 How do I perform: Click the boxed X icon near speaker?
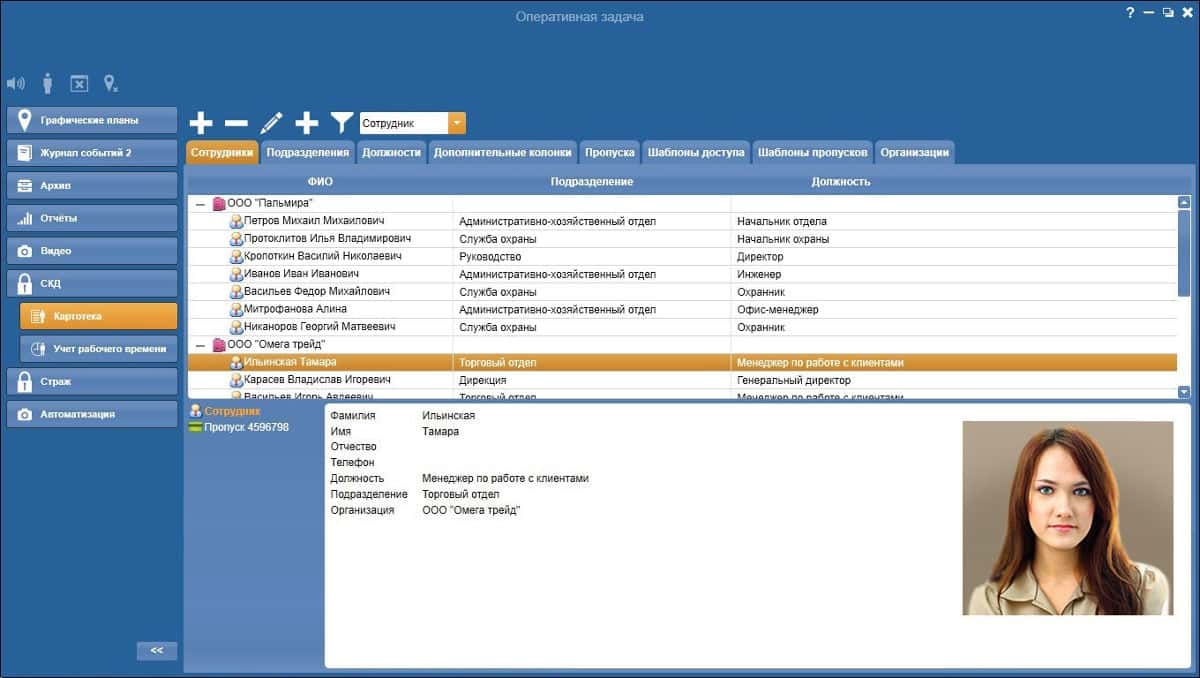[79, 84]
